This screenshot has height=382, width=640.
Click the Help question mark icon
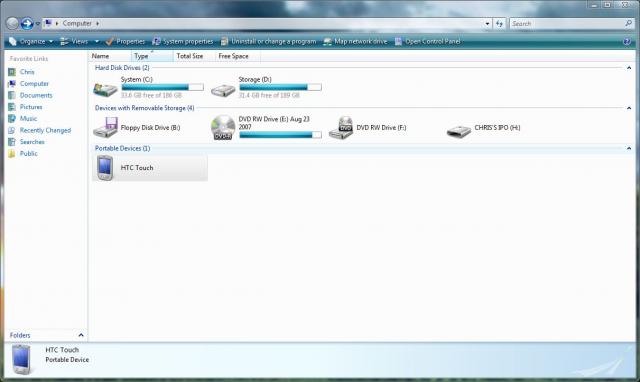627,41
